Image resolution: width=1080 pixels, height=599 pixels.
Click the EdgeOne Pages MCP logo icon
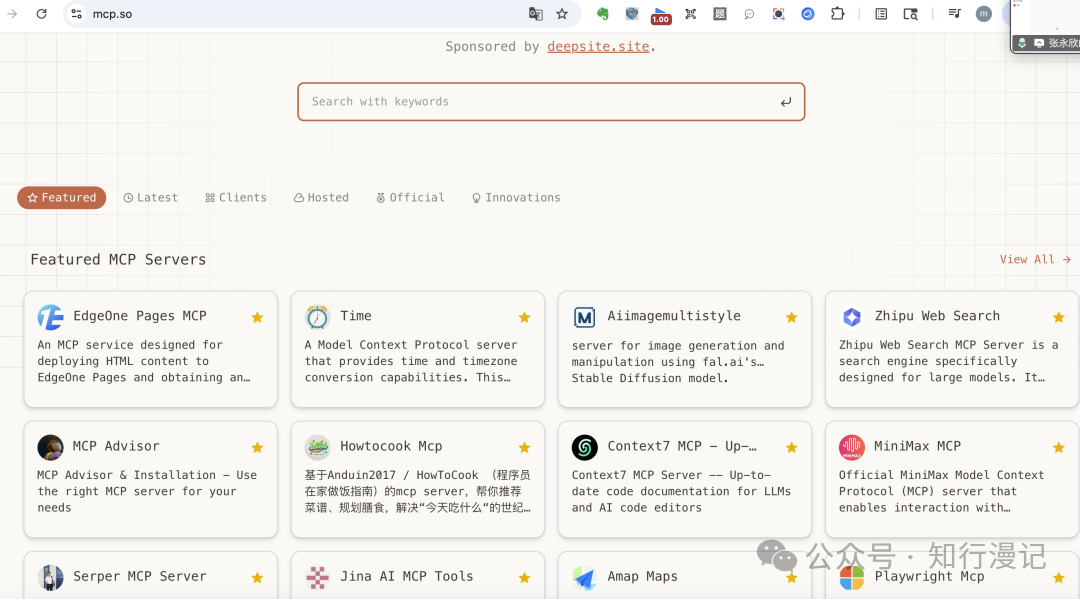50,317
